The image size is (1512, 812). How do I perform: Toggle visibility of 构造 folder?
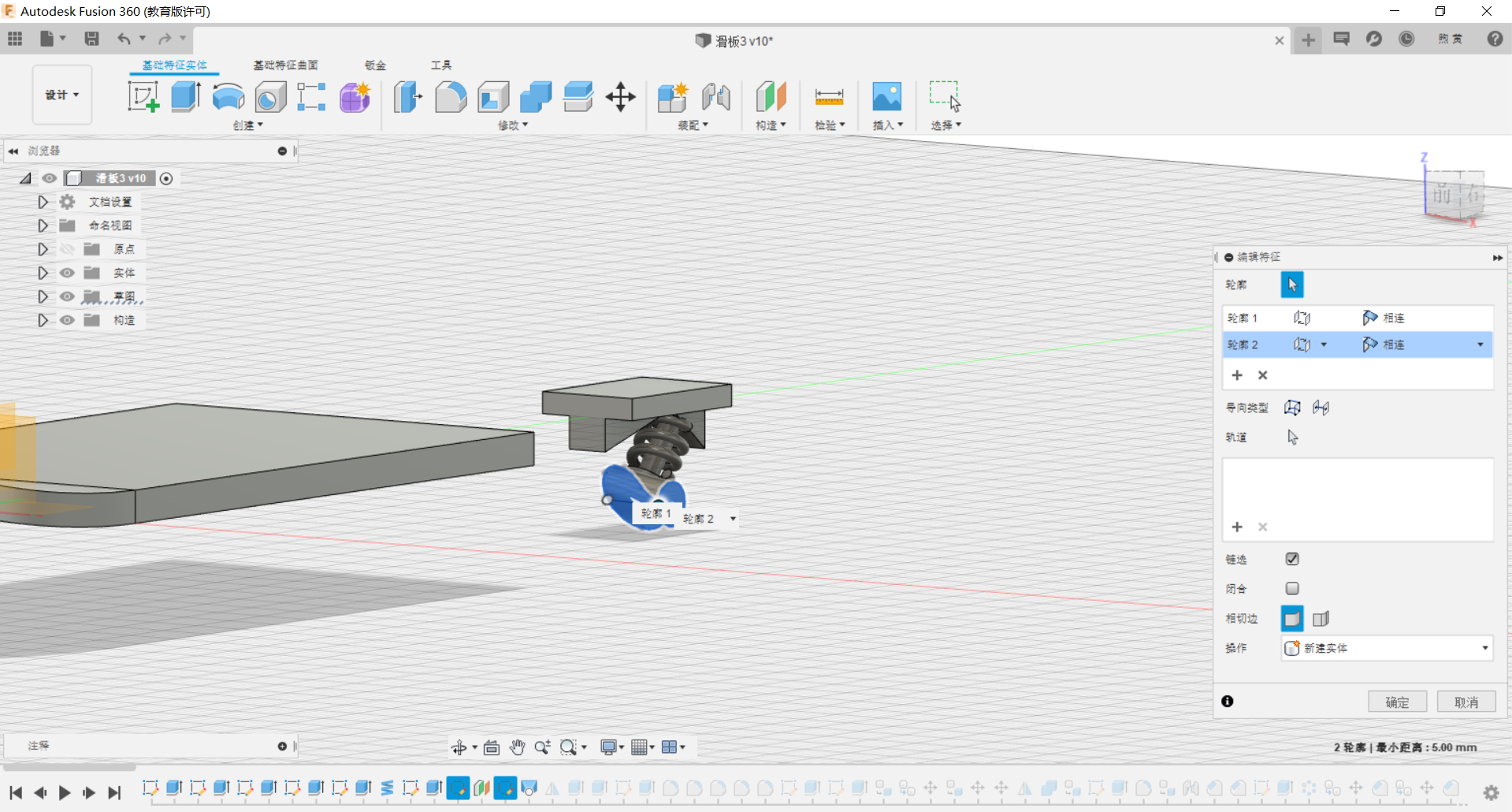point(67,320)
